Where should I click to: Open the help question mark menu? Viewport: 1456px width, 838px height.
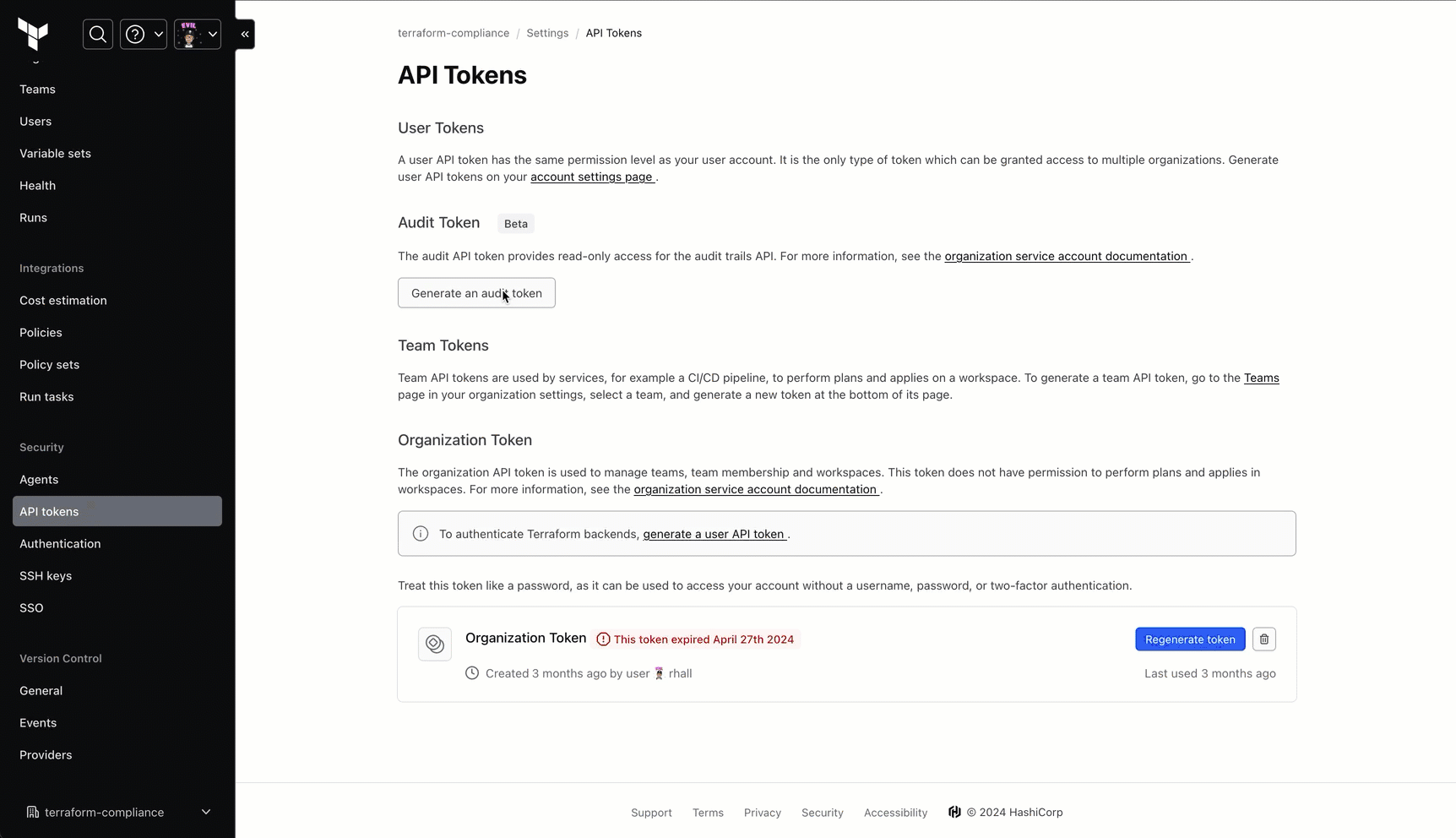click(143, 35)
